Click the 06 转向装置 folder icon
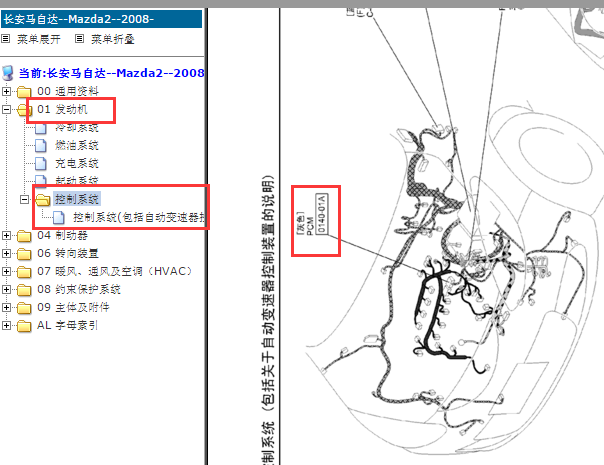604x465 pixels. [x=24, y=253]
